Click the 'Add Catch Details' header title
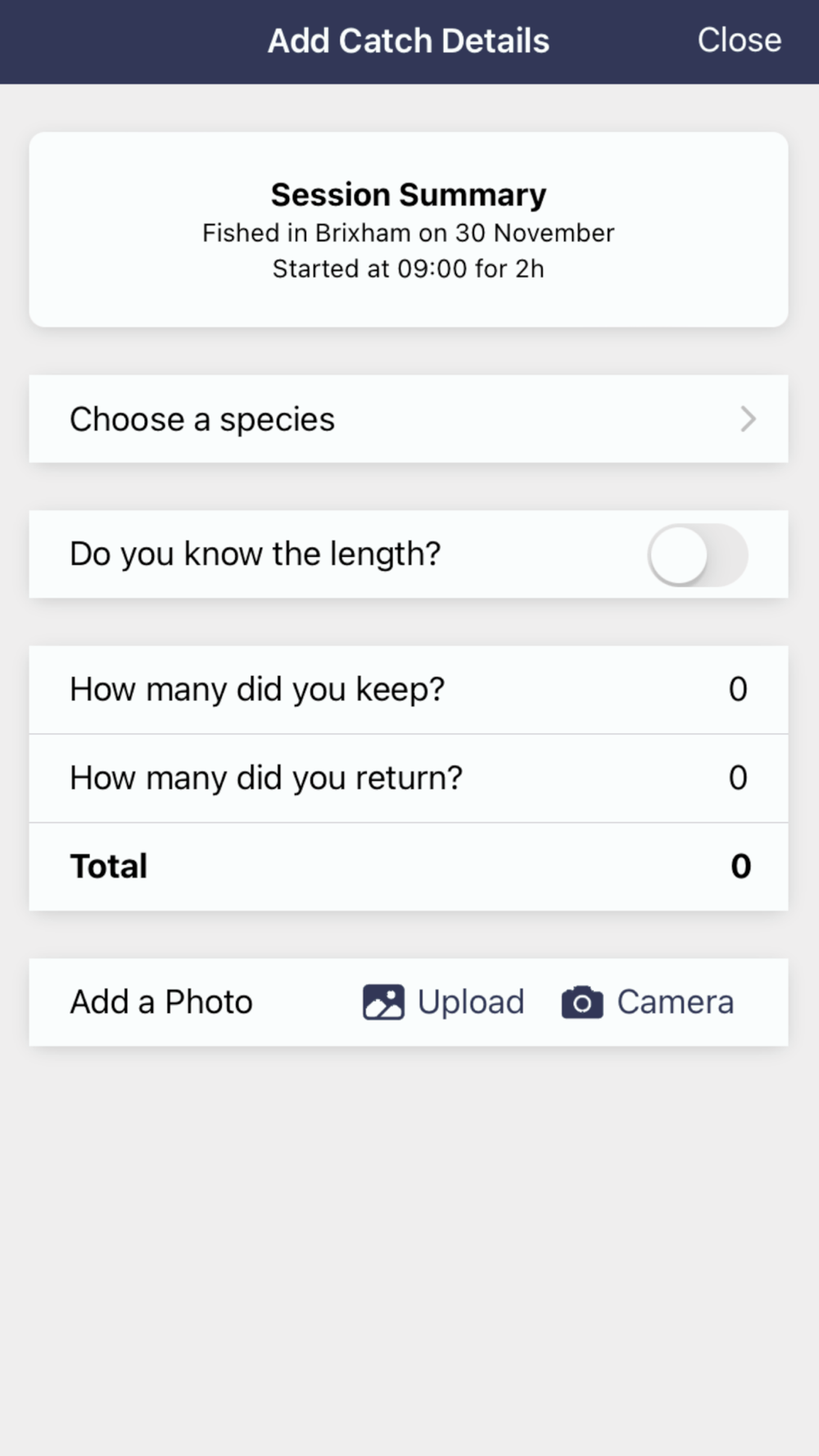 coord(409,41)
